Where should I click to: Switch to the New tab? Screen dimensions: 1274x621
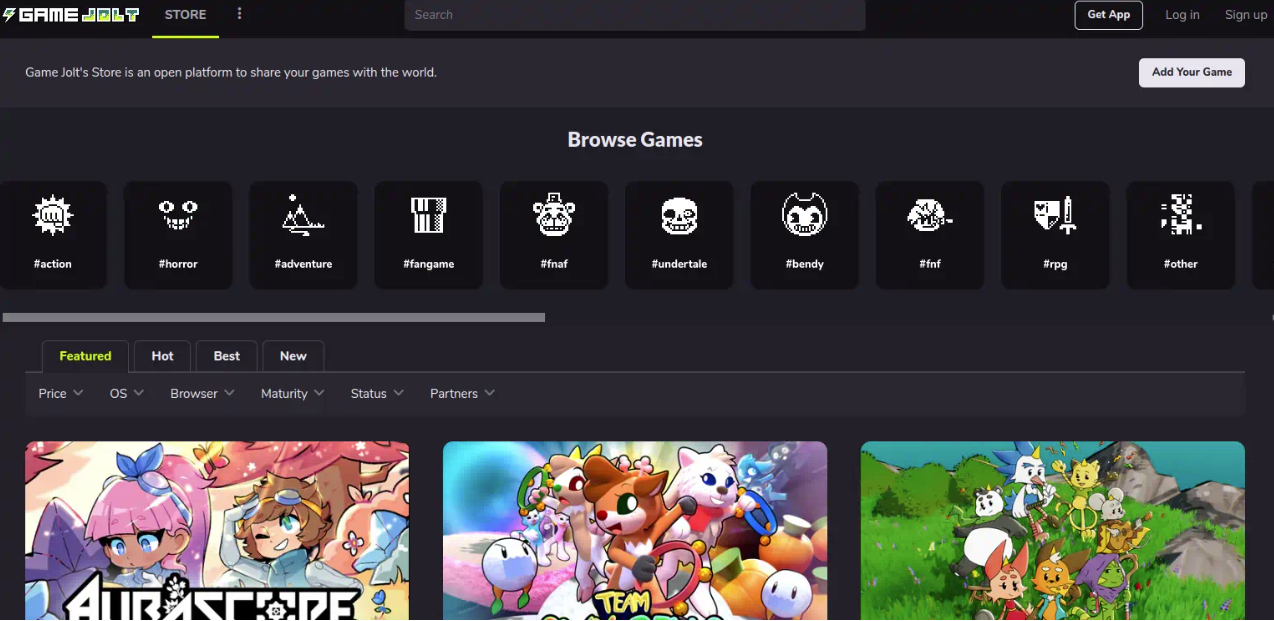(x=293, y=356)
